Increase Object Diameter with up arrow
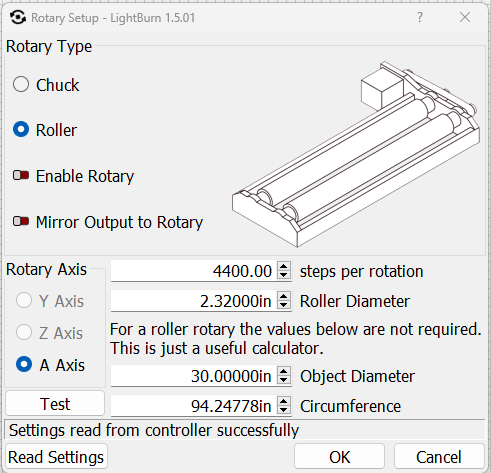 pos(284,371)
